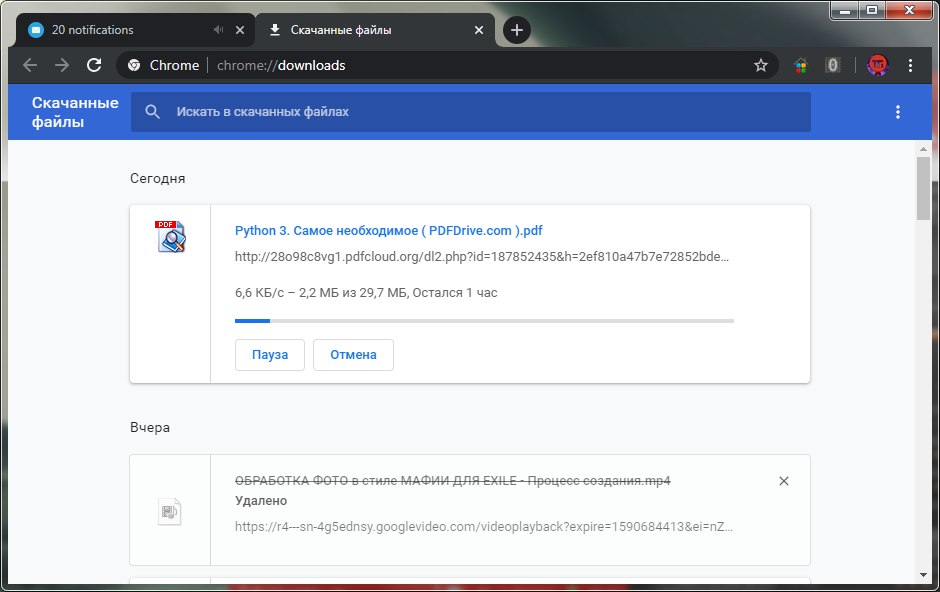Click the googlevideo.com source URL

(484, 527)
